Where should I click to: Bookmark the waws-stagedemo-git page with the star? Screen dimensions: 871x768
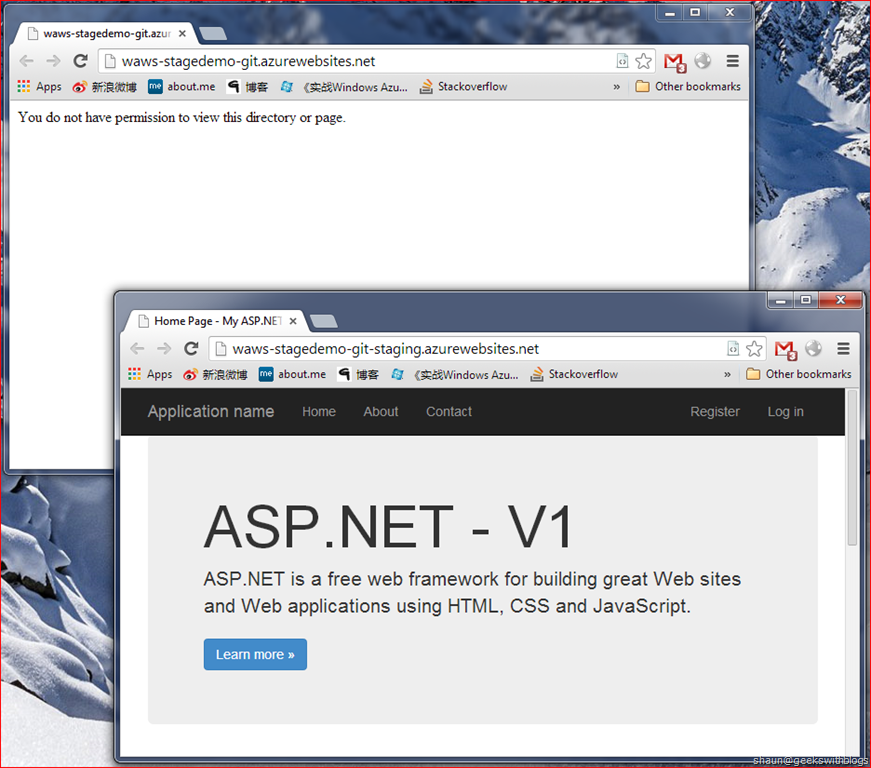pyautogui.click(x=643, y=61)
